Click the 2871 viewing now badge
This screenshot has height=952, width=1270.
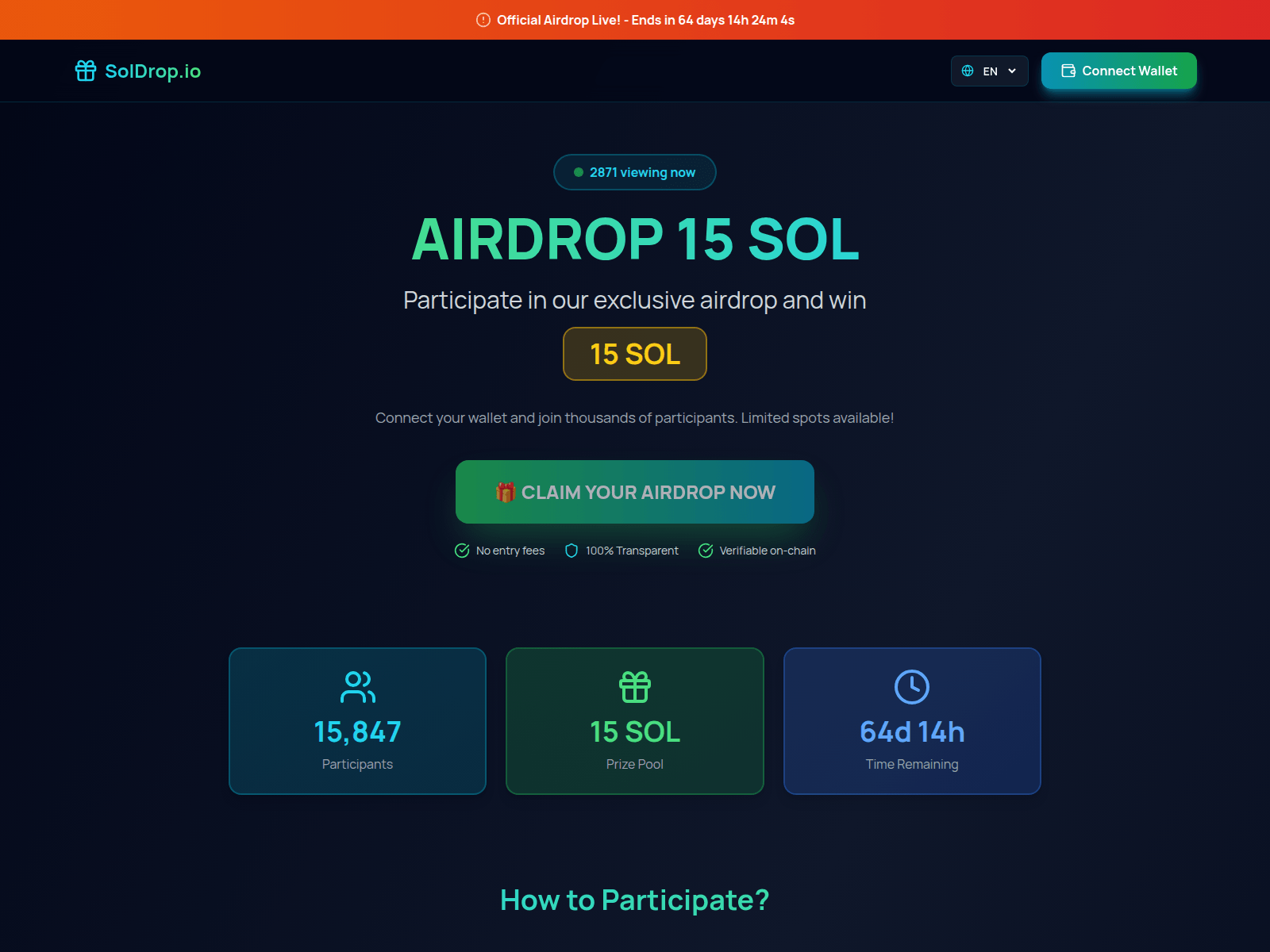point(634,171)
